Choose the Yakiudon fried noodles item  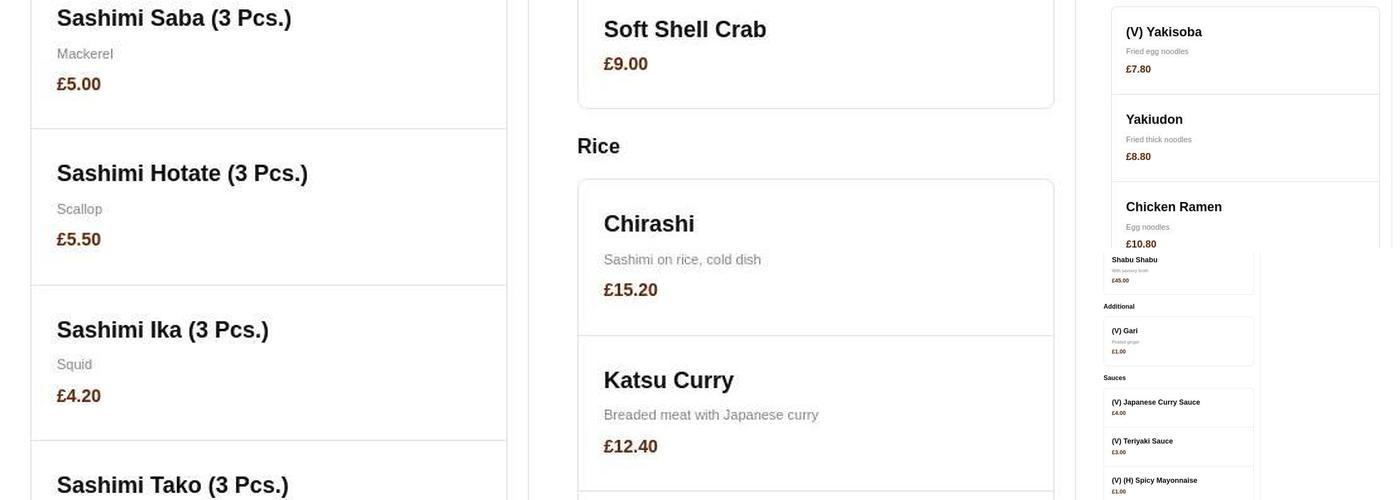pyautogui.click(x=1154, y=119)
